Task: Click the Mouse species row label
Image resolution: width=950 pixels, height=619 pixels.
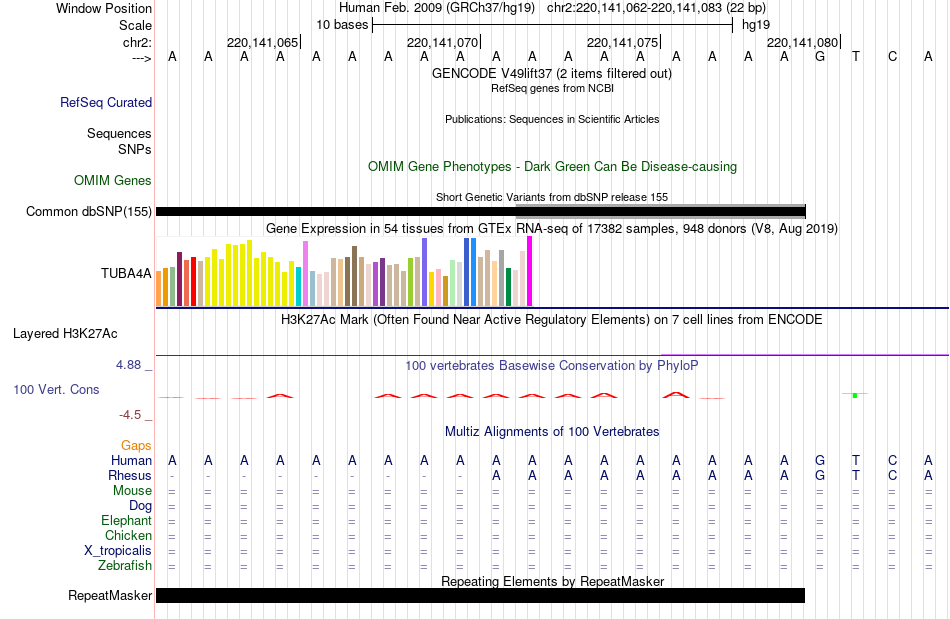Action: [x=132, y=491]
